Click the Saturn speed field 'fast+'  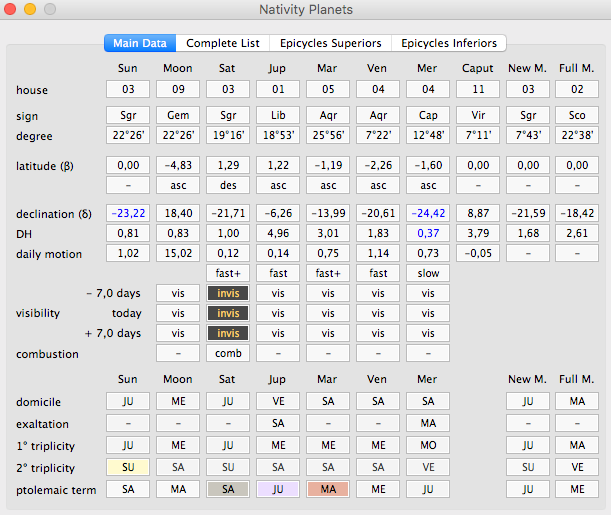point(228,273)
